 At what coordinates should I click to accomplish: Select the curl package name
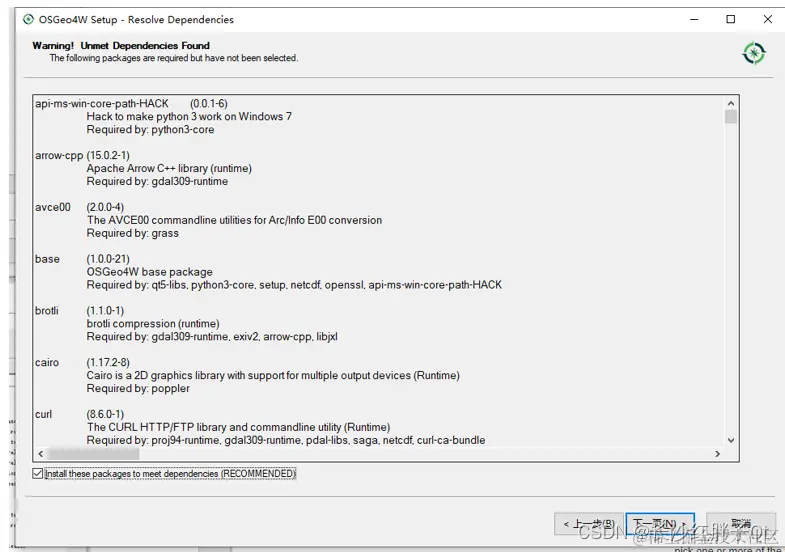[x=44, y=414]
